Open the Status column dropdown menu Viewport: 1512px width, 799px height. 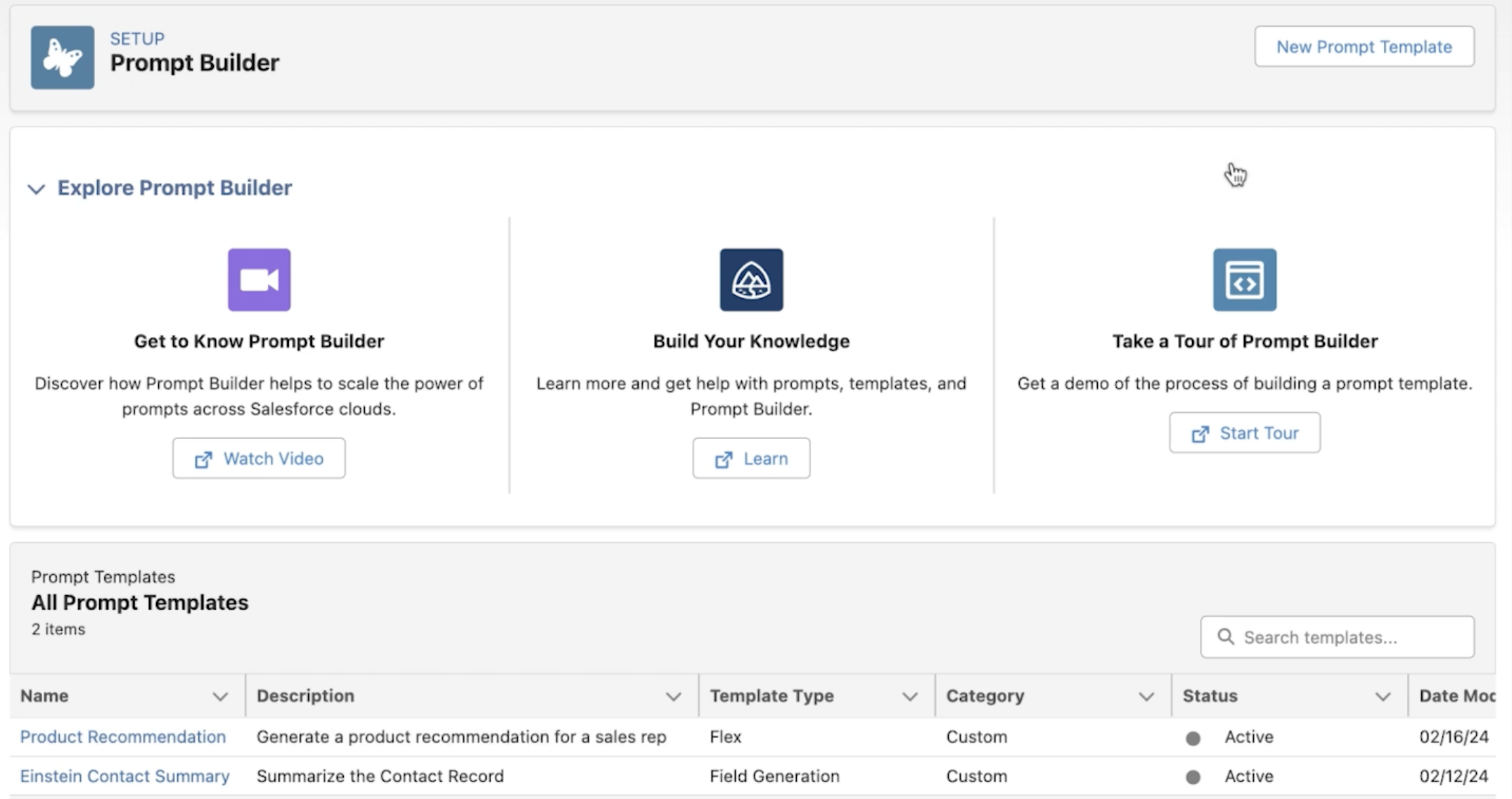tap(1383, 696)
